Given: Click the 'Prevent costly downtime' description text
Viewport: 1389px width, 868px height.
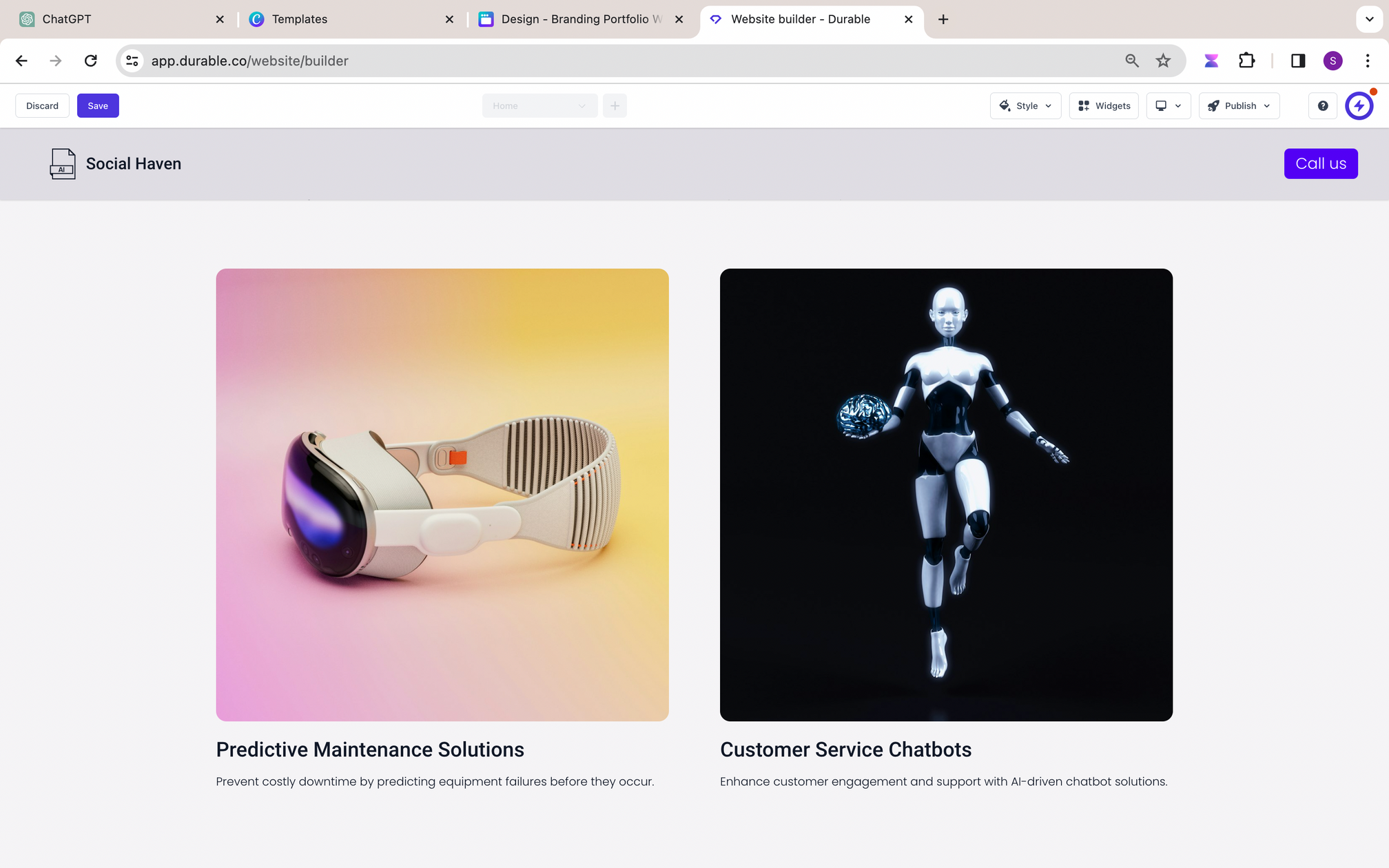Looking at the screenshot, I should [435, 782].
